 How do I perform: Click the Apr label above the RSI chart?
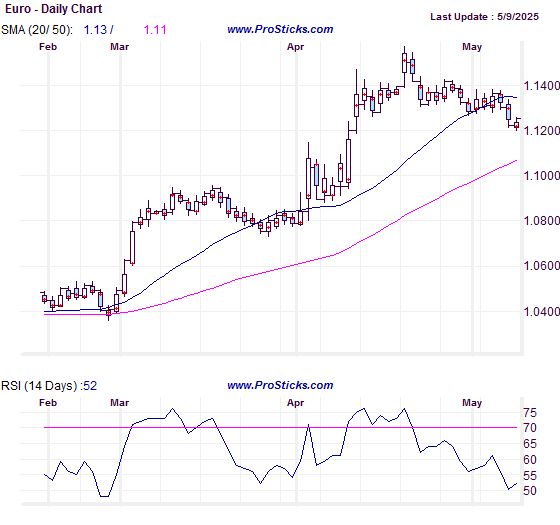point(295,403)
